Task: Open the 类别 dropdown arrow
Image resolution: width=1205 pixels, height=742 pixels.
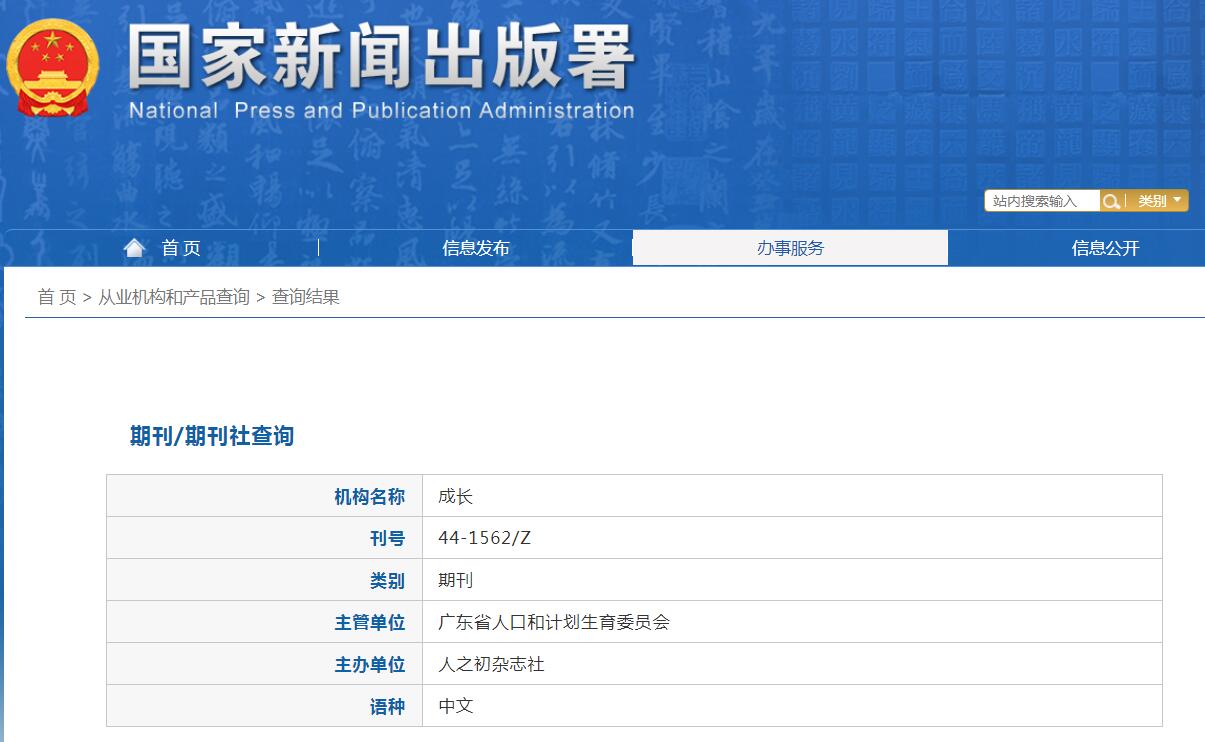Action: tap(1177, 200)
